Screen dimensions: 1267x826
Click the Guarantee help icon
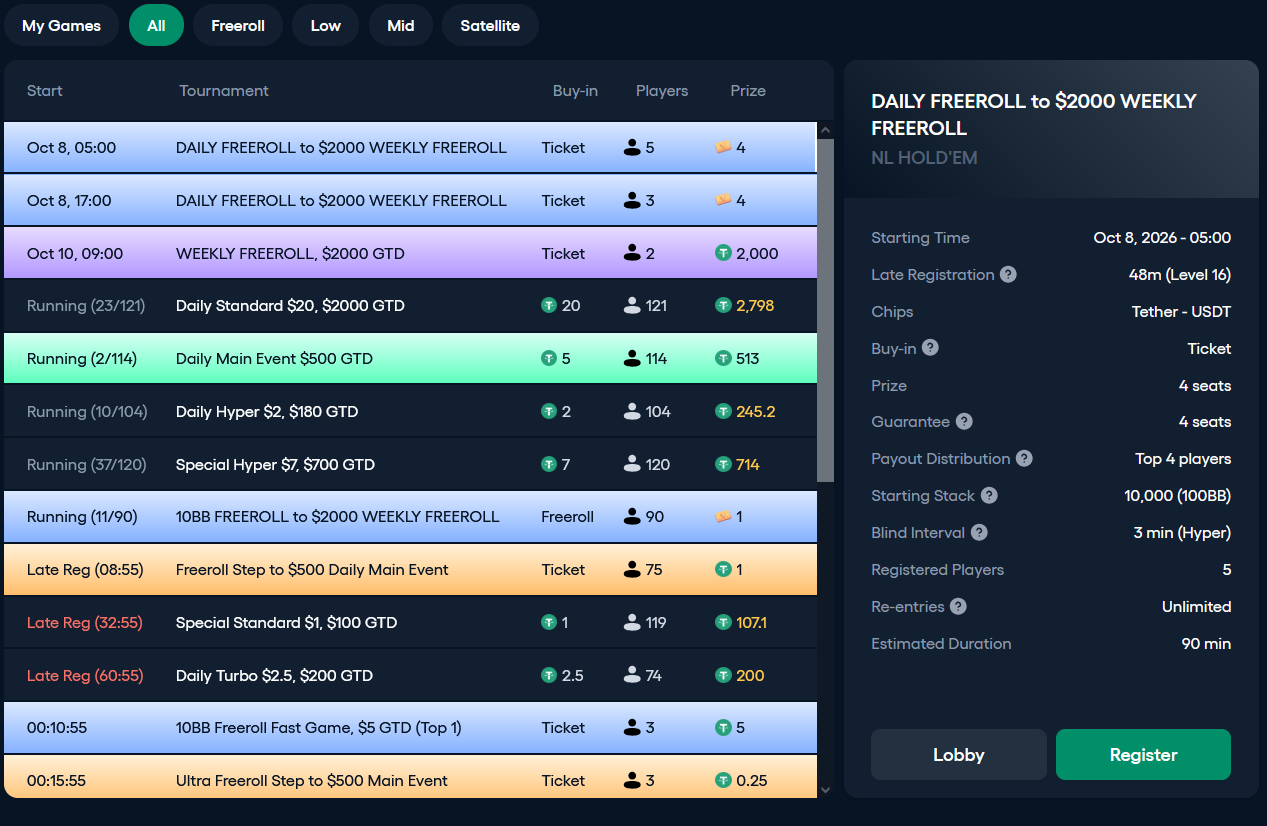(964, 422)
